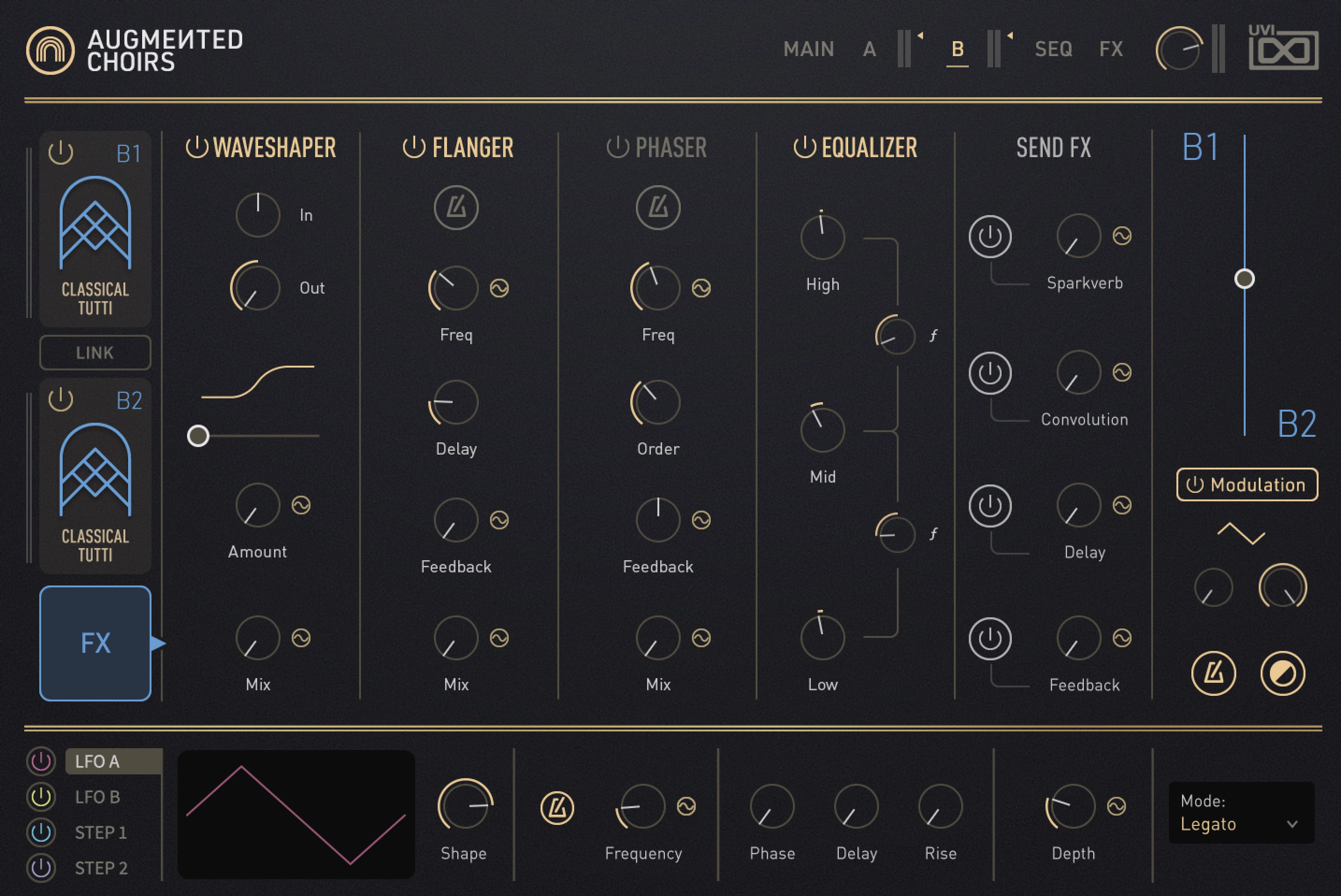The height and width of the screenshot is (896, 1341).
Task: Click the upper EQ frequency 'f' icon
Action: pyautogui.click(x=933, y=335)
